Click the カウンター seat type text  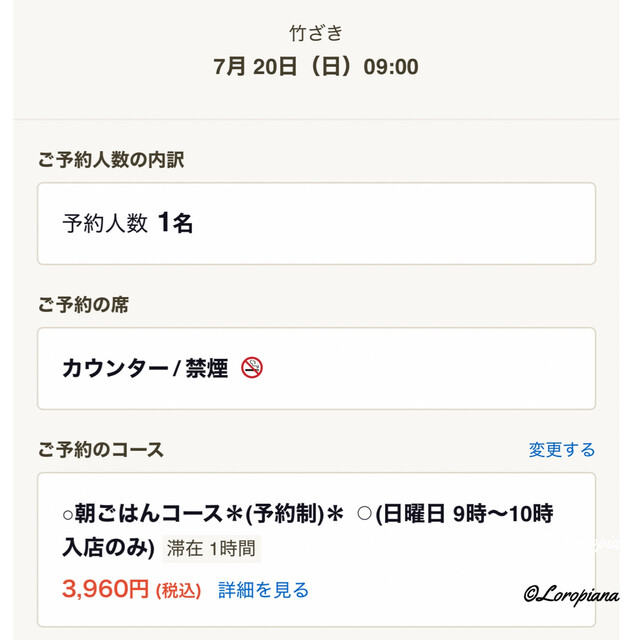(x=115, y=368)
